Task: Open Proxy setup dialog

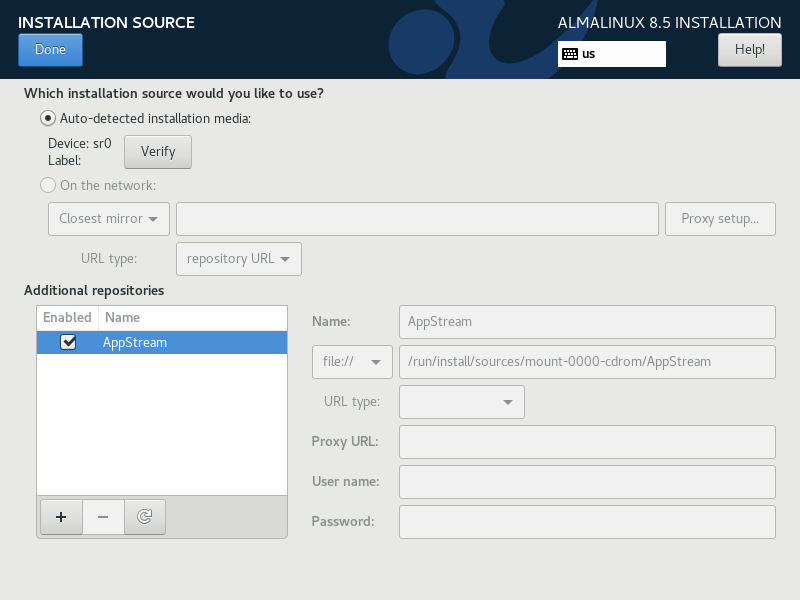Action: [x=720, y=218]
